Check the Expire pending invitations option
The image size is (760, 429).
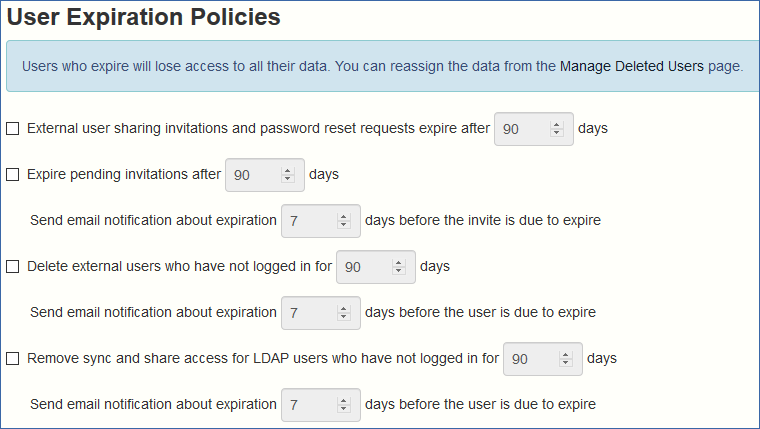pyautogui.click(x=13, y=175)
